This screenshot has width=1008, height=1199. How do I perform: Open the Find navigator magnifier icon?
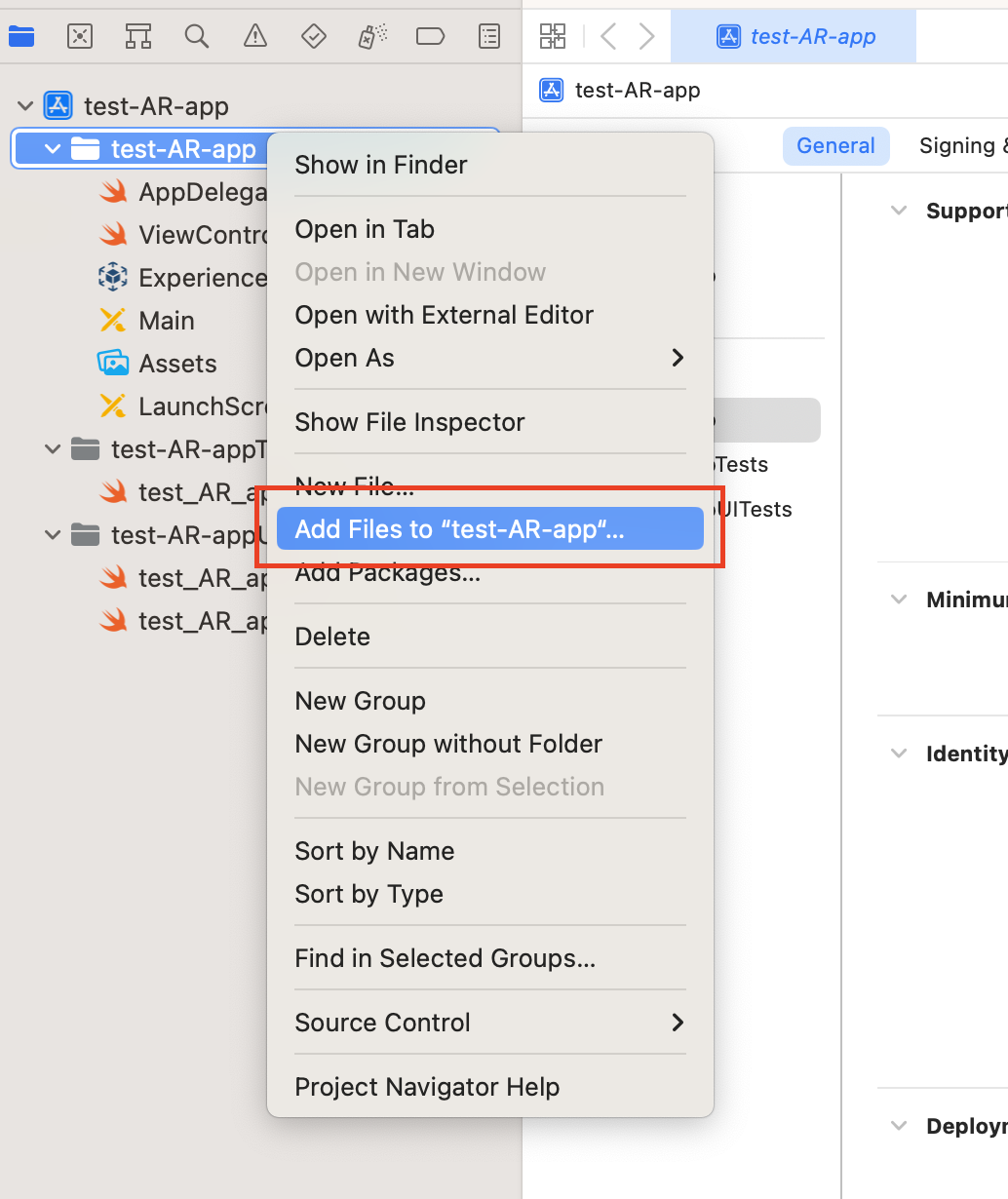pos(197,37)
